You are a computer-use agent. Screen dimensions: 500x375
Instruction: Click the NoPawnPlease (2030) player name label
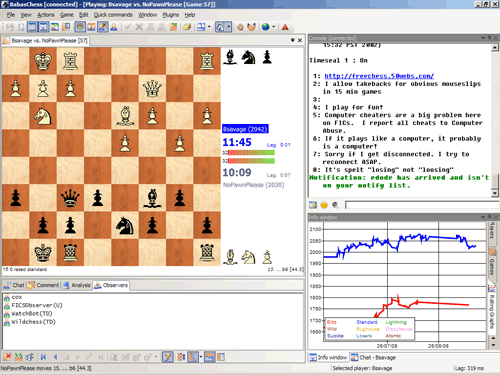coord(253,185)
